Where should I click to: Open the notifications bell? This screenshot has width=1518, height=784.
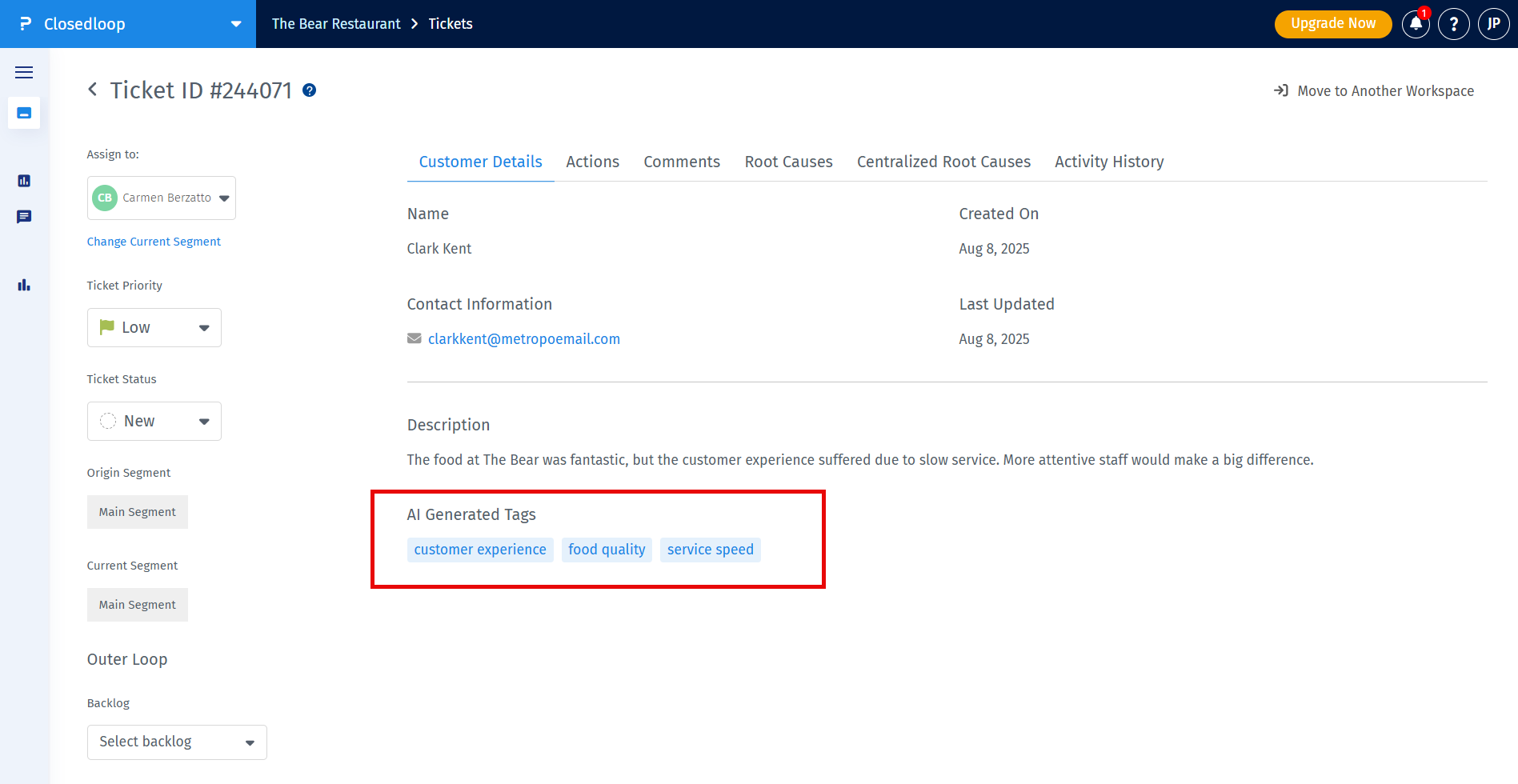pyautogui.click(x=1416, y=24)
